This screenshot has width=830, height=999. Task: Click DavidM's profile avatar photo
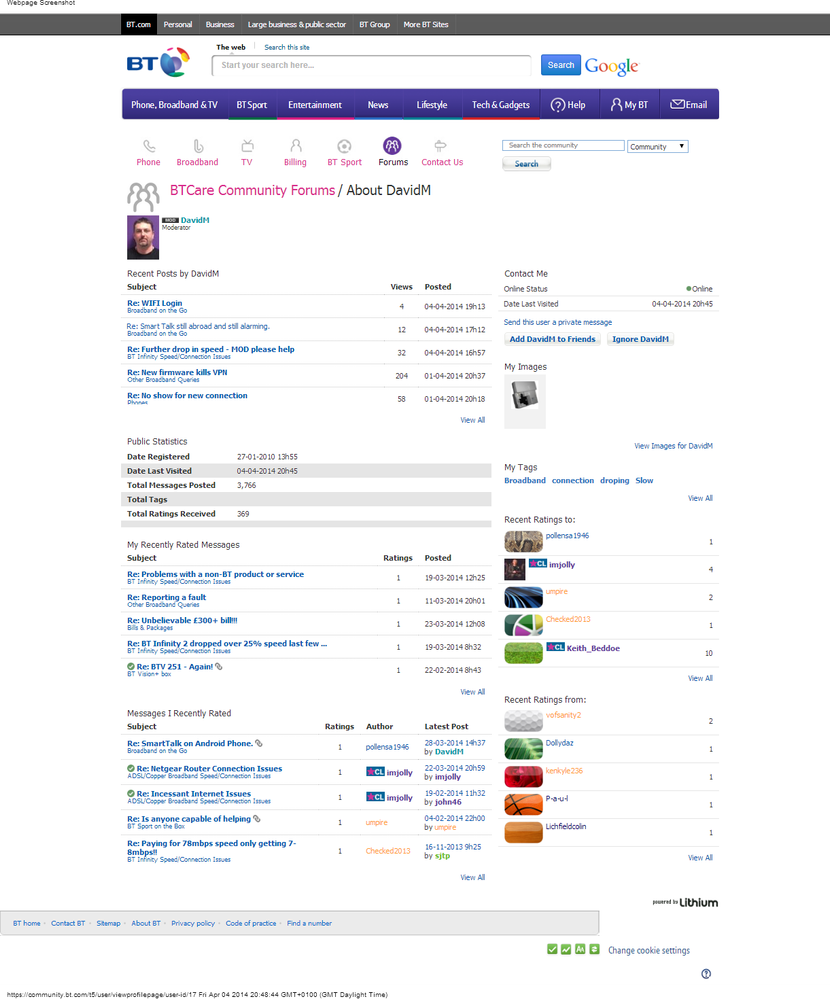143,237
